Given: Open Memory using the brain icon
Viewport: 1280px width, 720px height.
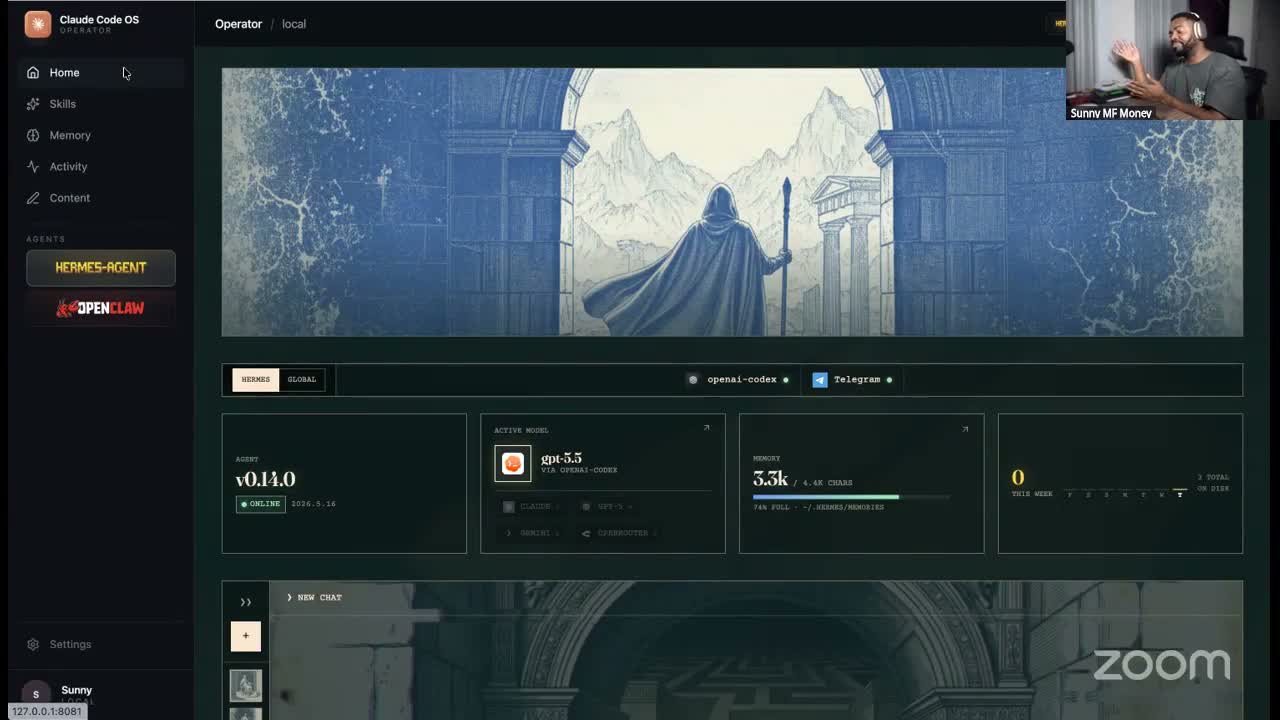Looking at the screenshot, I should pos(33,135).
